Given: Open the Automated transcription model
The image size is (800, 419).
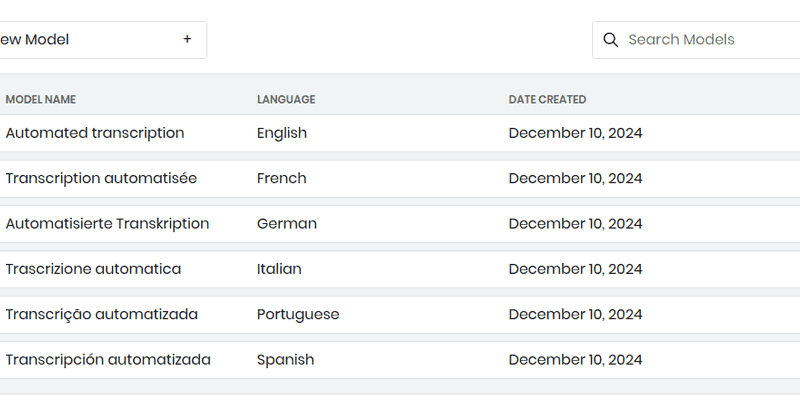Looking at the screenshot, I should point(95,133).
